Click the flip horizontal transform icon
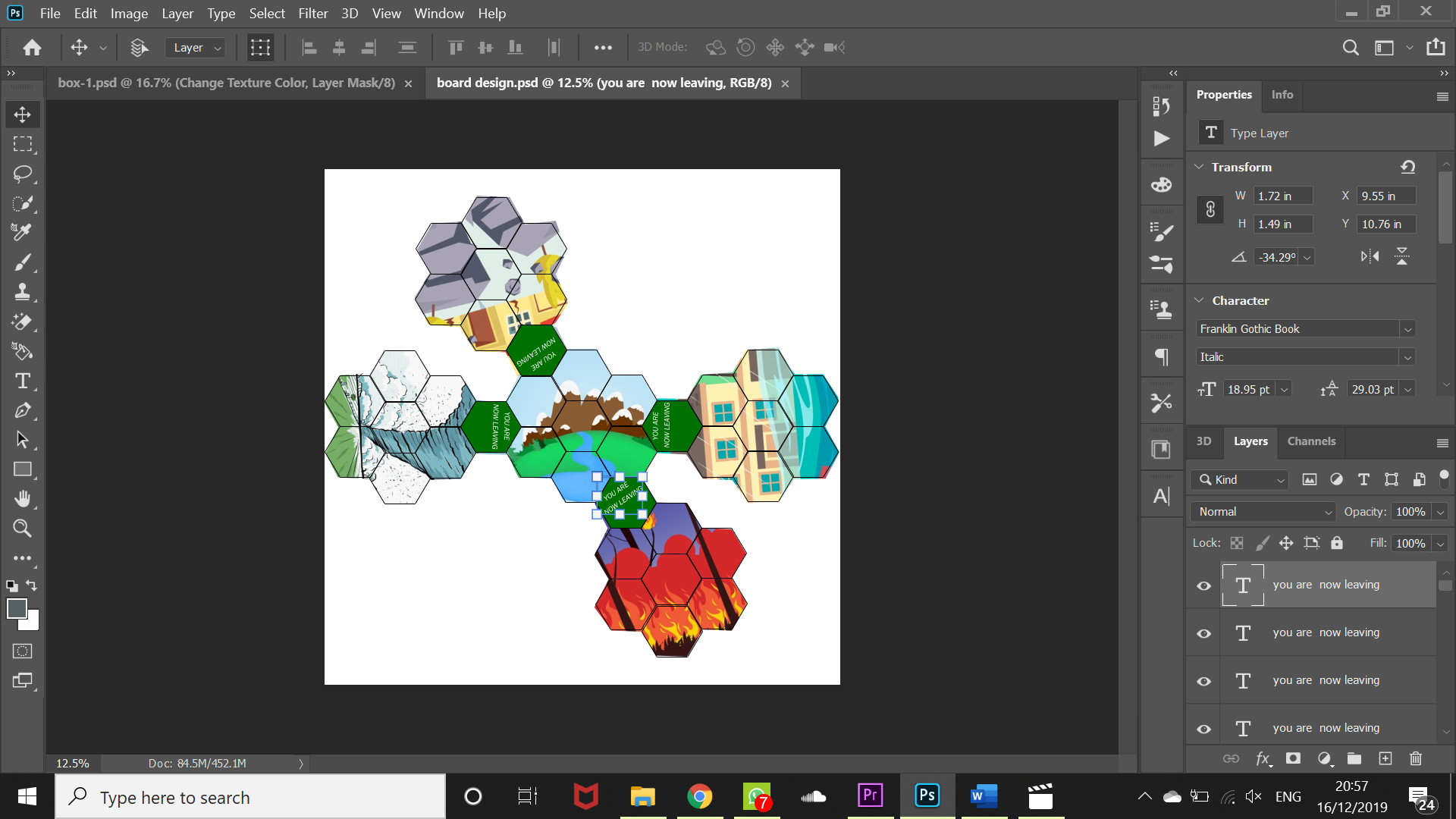 [1370, 256]
